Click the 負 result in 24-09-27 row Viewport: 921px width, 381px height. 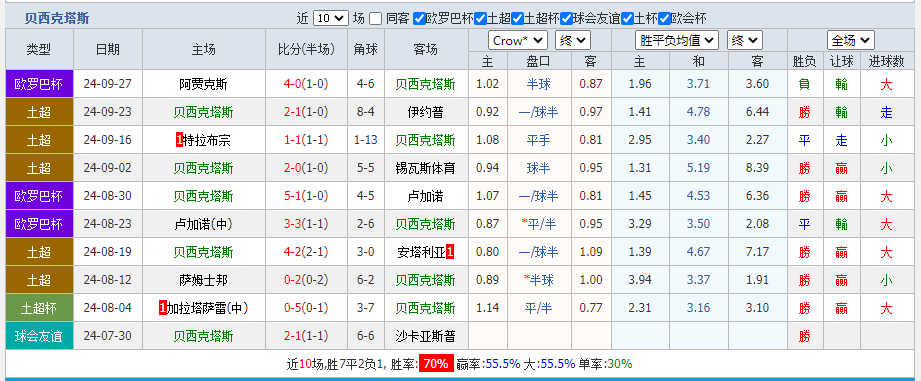[804, 84]
